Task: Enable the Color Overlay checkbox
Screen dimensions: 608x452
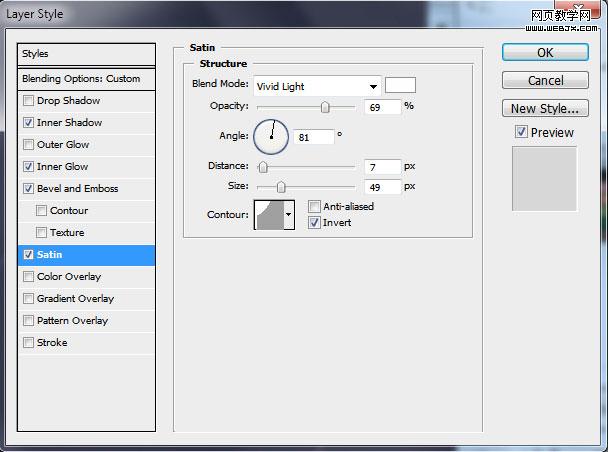Action: point(28,277)
